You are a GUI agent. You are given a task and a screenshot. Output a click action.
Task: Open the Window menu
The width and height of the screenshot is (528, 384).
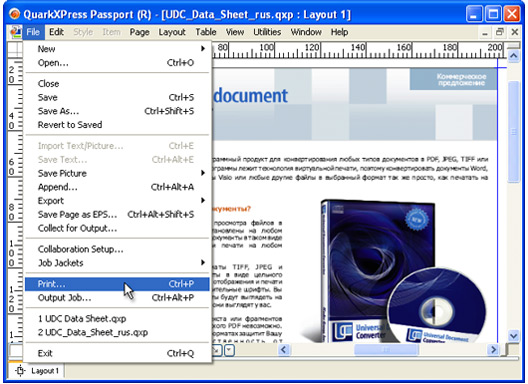click(306, 32)
